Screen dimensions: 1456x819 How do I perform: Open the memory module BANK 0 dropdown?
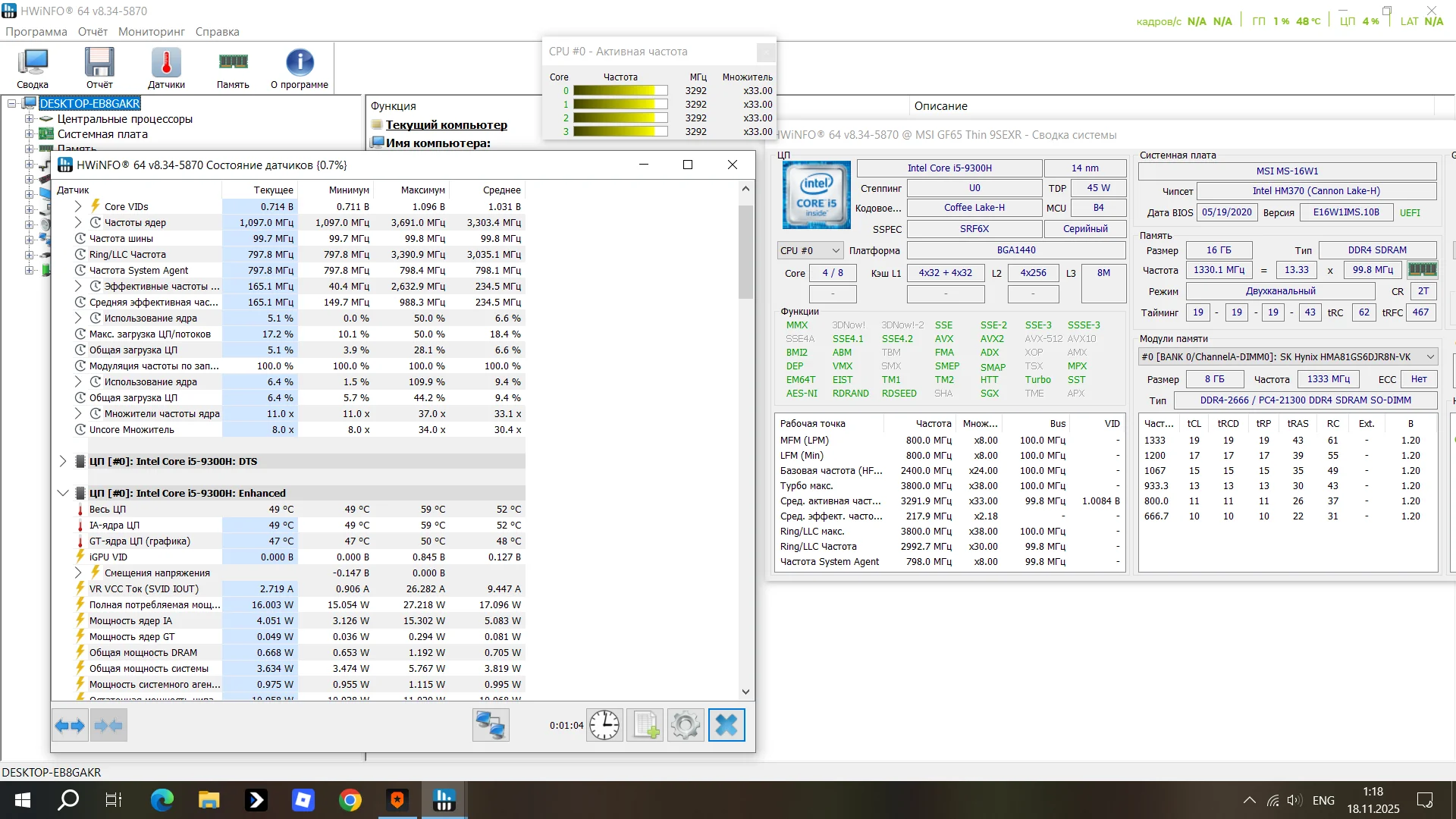point(1288,356)
